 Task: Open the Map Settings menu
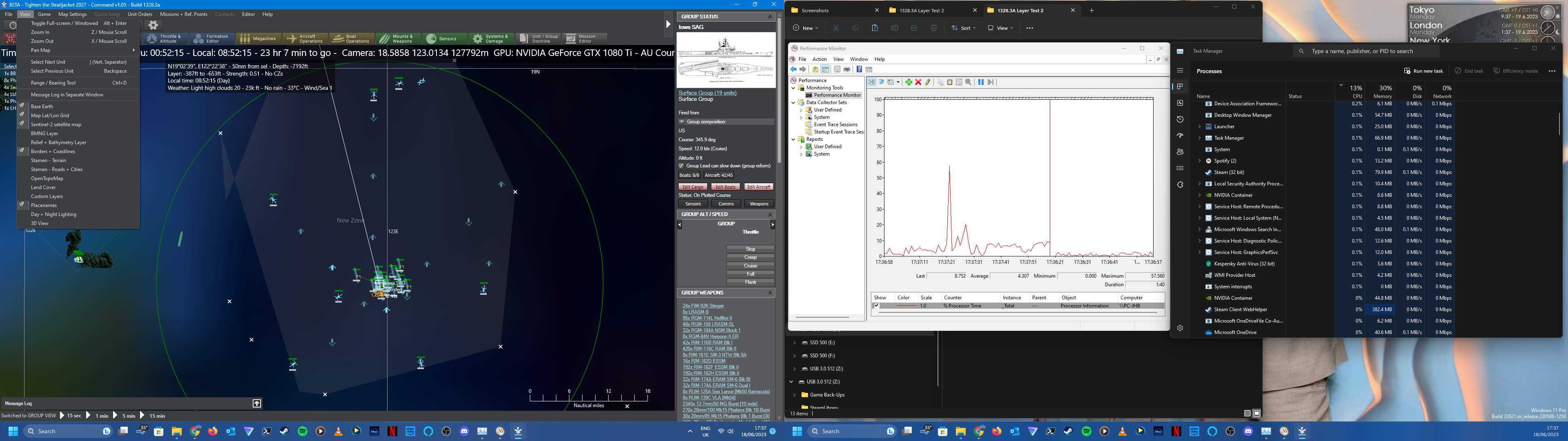tap(72, 14)
